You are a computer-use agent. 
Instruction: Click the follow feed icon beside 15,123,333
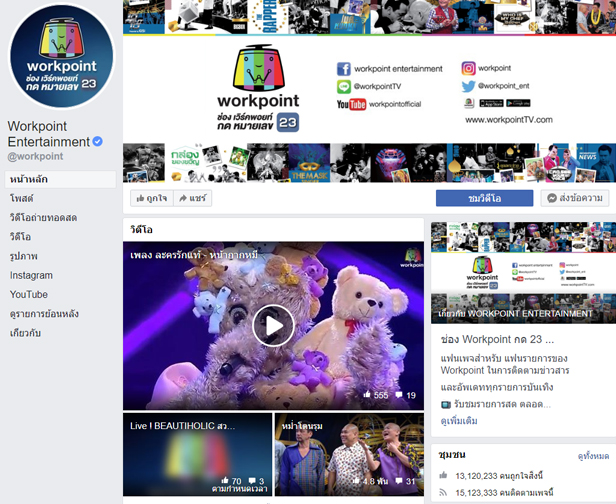tap(444, 492)
